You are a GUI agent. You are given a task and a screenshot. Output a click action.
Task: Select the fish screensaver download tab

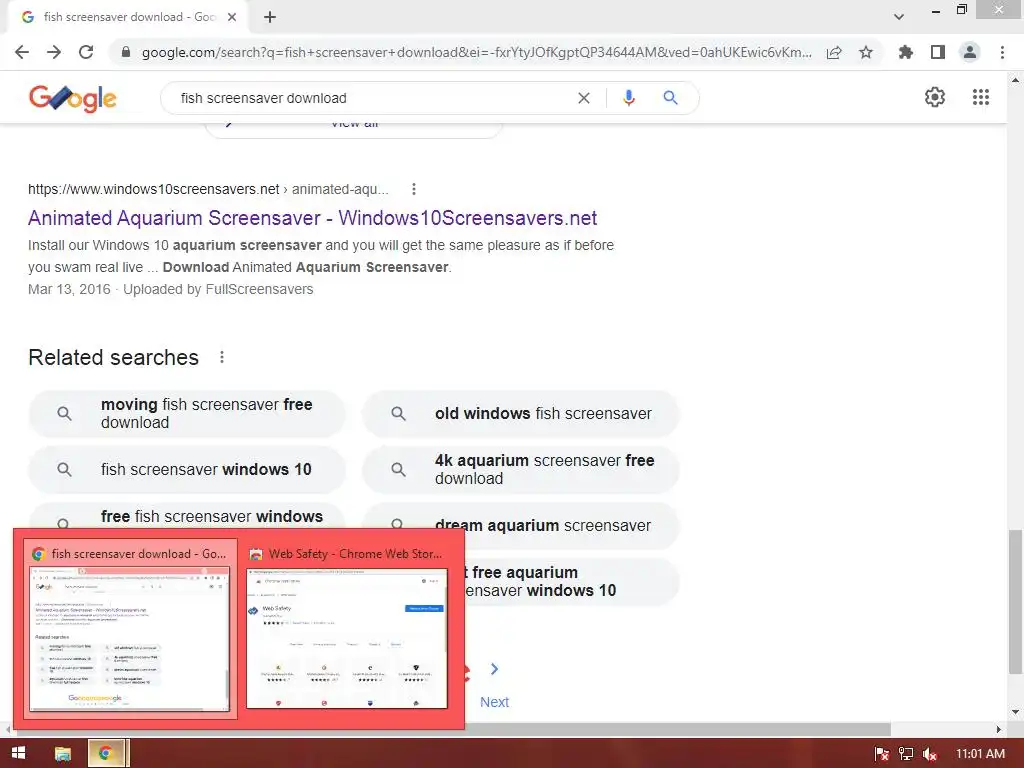tap(129, 17)
